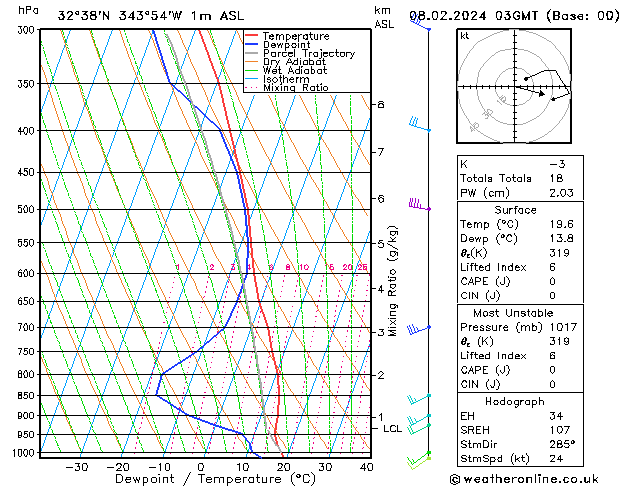The image size is (629, 486).
Task: Click the PW (cm) value row
Action: coord(514,193)
